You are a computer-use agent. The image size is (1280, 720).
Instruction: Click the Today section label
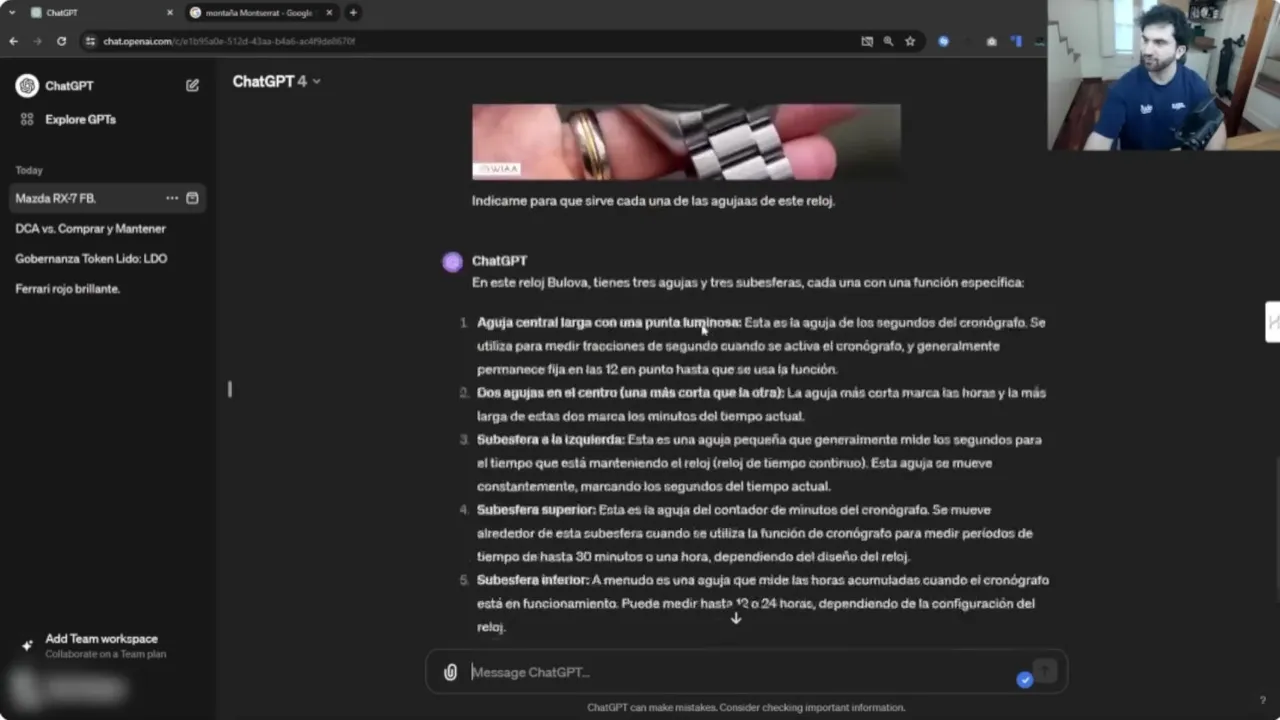(29, 170)
